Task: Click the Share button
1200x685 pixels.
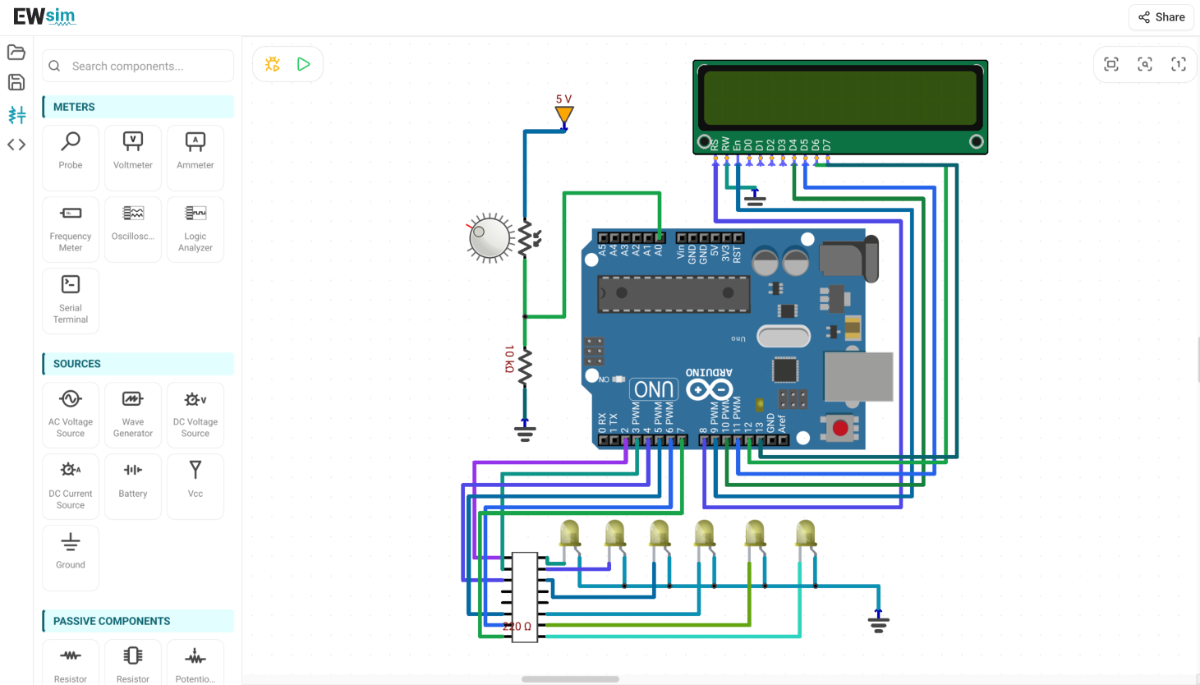Action: pyautogui.click(x=1161, y=17)
